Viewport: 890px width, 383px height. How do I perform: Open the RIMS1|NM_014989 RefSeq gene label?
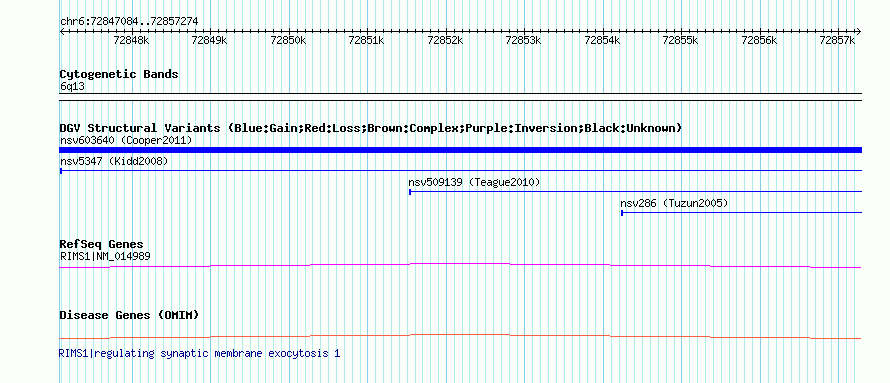[105, 256]
